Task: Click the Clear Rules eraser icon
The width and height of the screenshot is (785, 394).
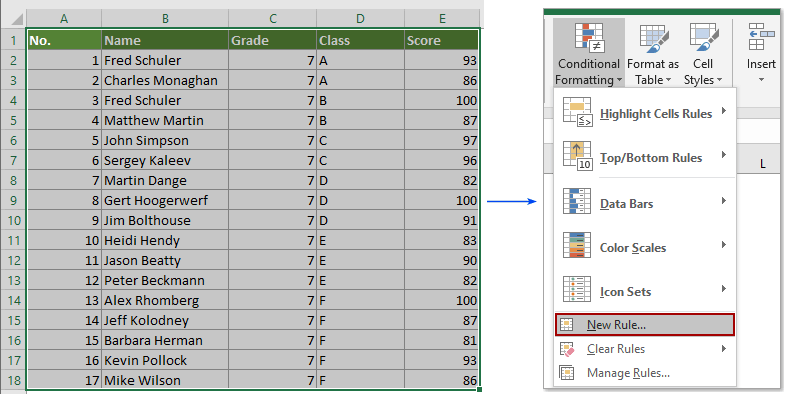Action: pos(567,349)
